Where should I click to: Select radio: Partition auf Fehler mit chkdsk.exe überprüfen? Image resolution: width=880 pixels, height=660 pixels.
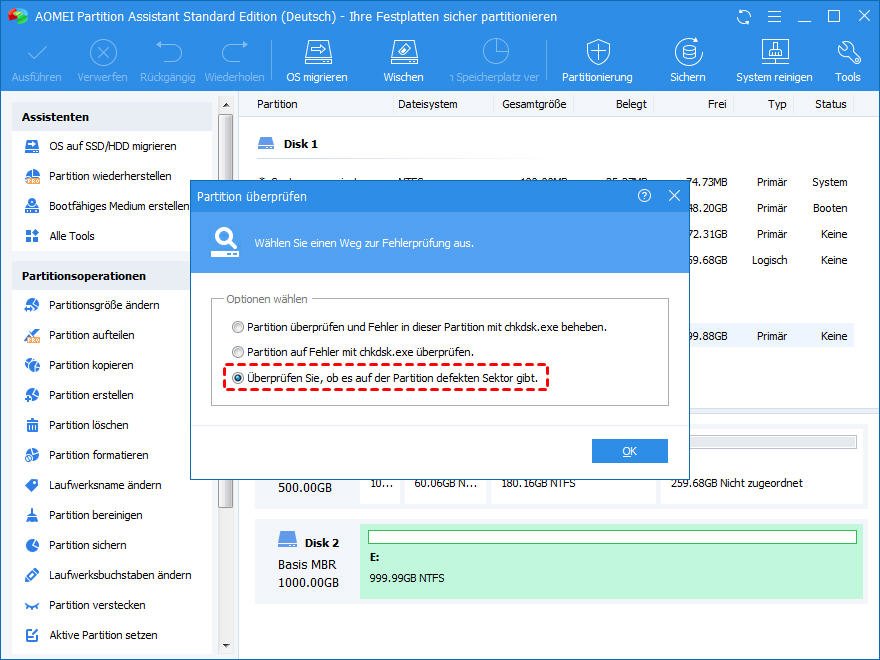238,352
